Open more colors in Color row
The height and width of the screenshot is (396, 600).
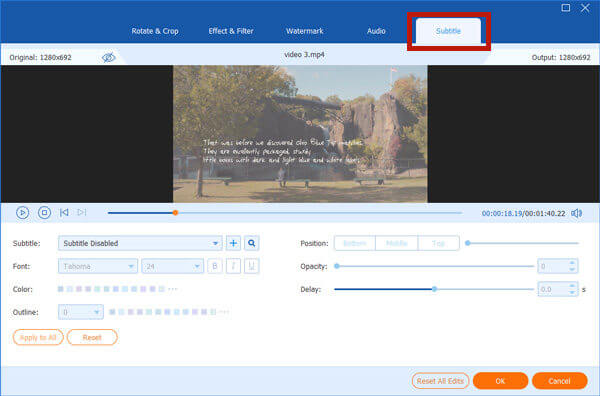tap(173, 289)
